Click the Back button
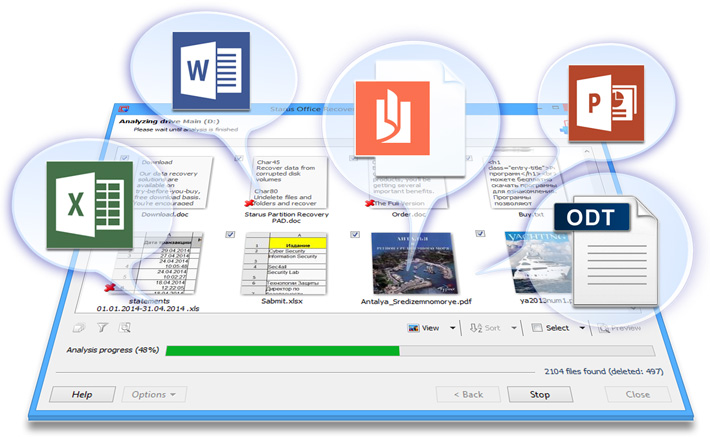The image size is (710, 437). (x=468, y=394)
